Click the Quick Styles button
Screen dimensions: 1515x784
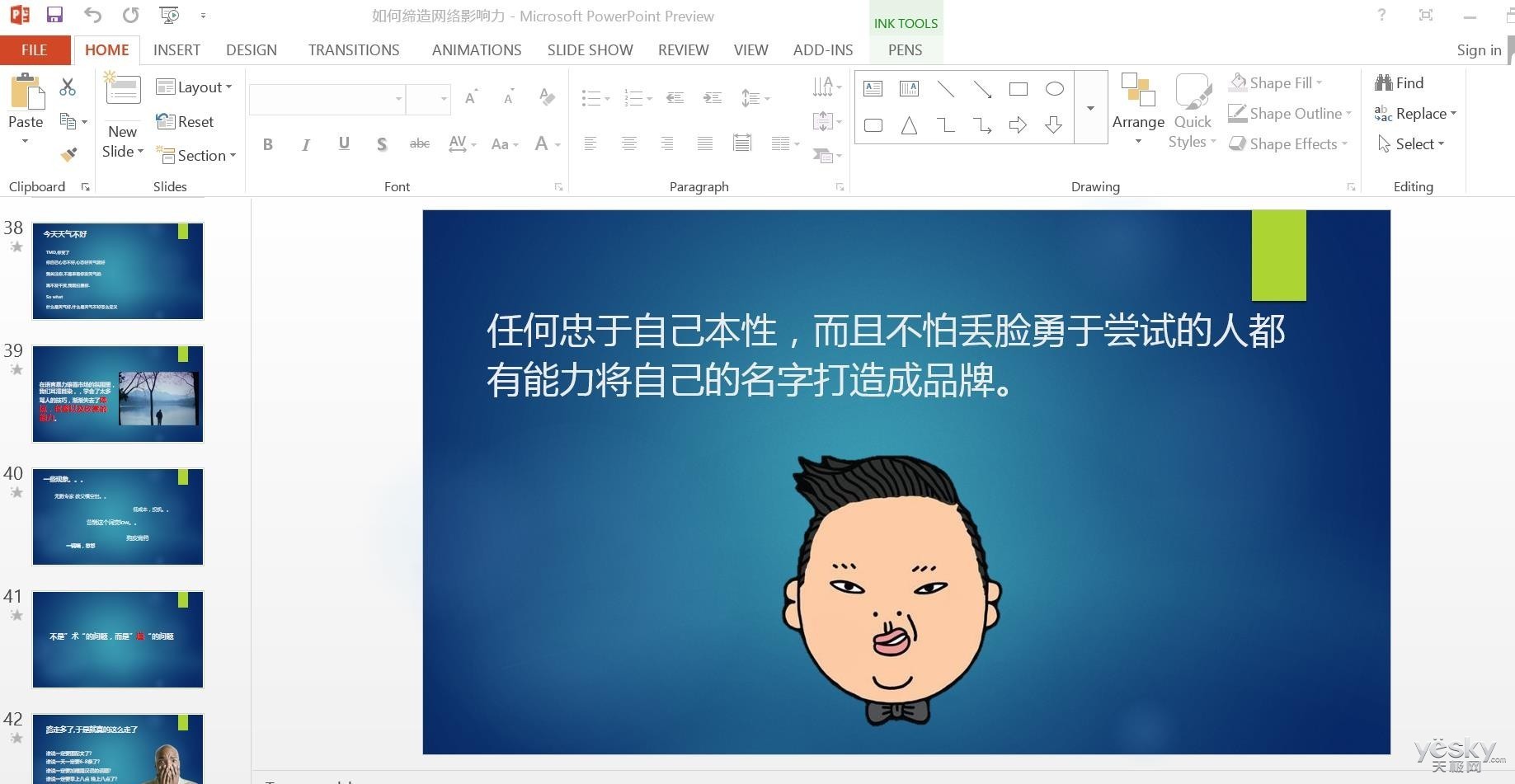(x=1193, y=111)
